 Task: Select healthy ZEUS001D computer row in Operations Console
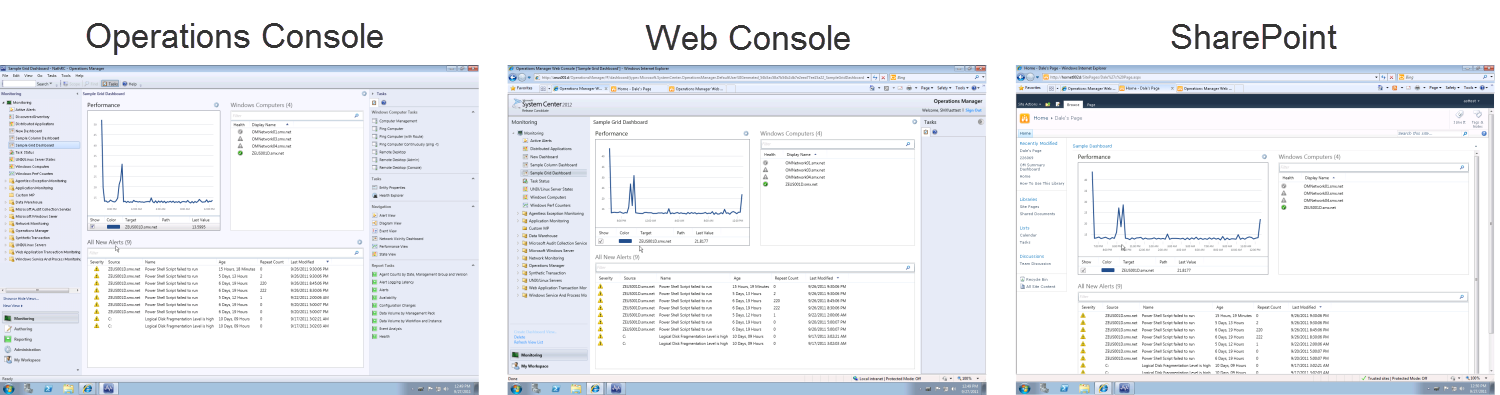(265, 152)
